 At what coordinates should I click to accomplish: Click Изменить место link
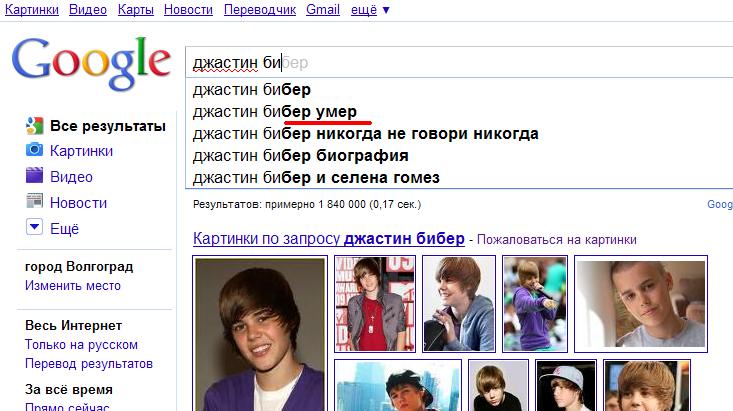73,286
